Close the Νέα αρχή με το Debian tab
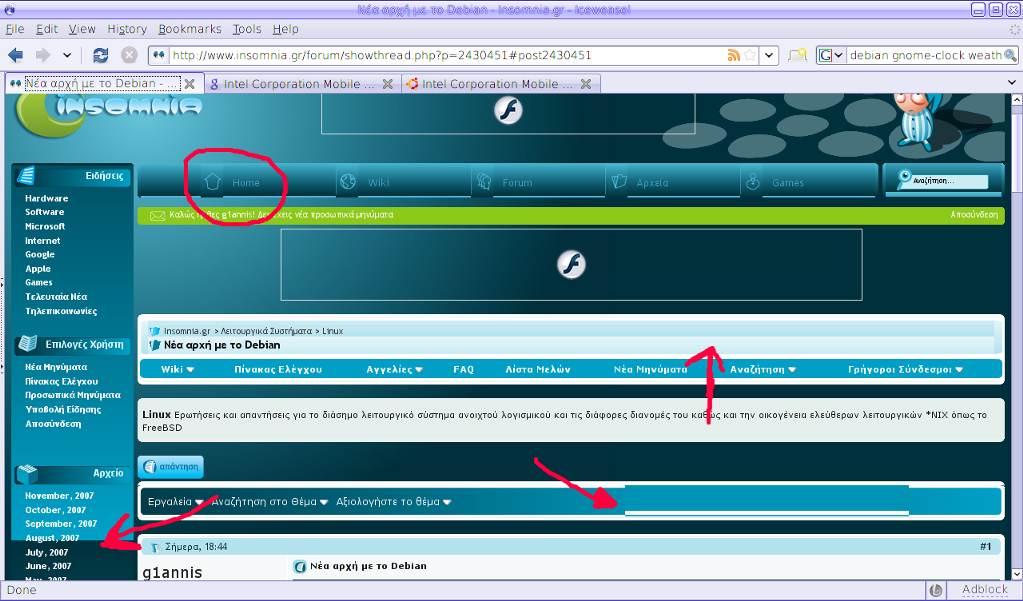The width and height of the screenshot is (1023, 601). click(190, 84)
